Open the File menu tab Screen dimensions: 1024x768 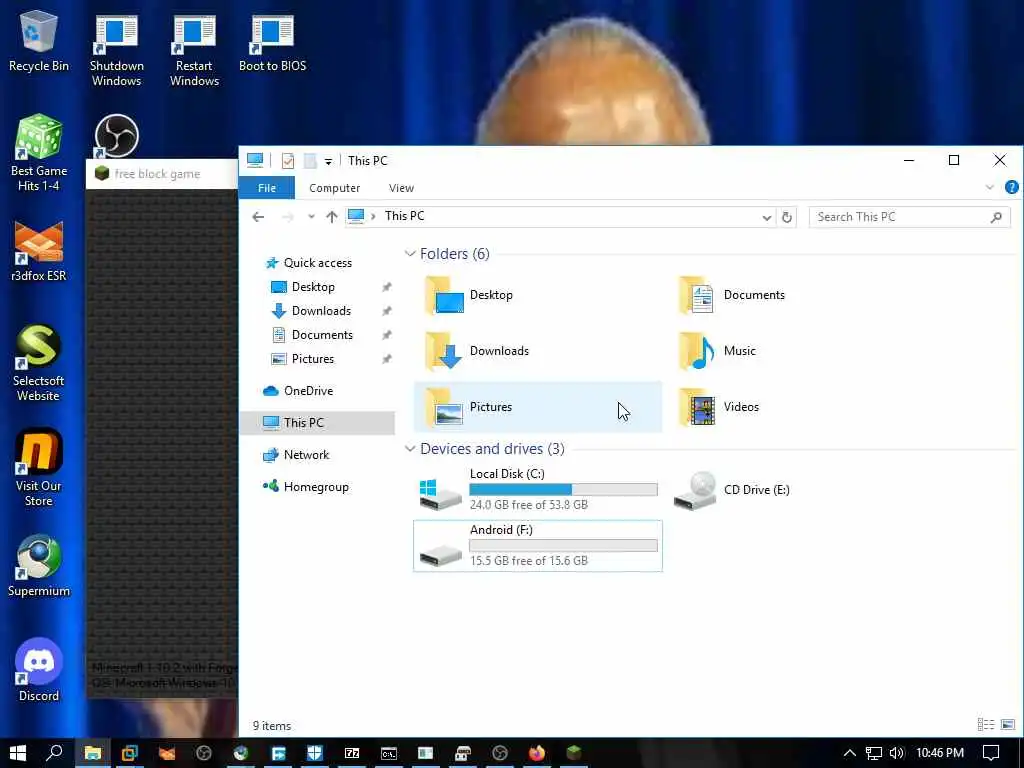pyautogui.click(x=266, y=187)
